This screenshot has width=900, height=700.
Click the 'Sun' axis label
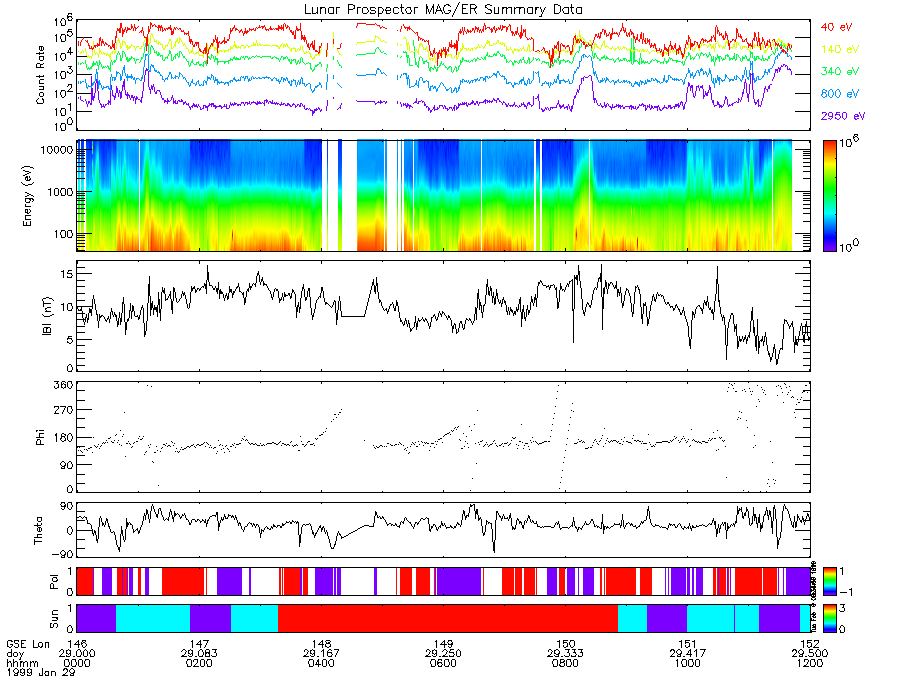[x=53, y=619]
